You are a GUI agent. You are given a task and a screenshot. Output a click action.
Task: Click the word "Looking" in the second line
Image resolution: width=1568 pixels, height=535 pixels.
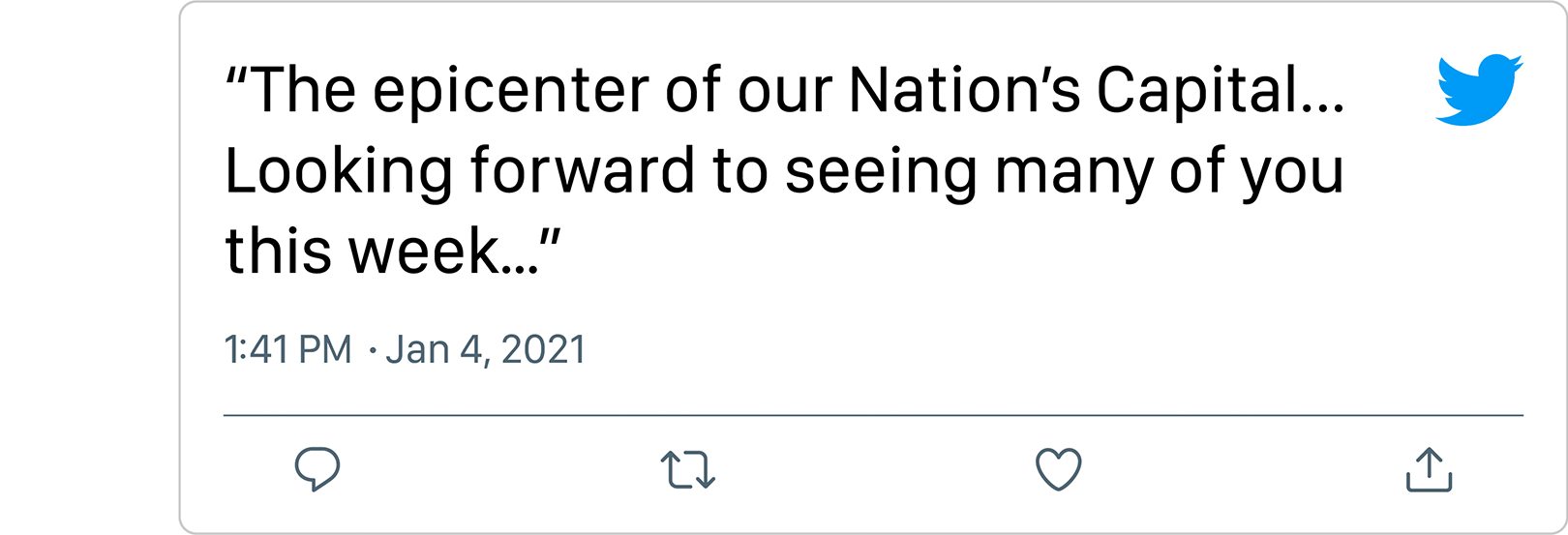coord(339,172)
